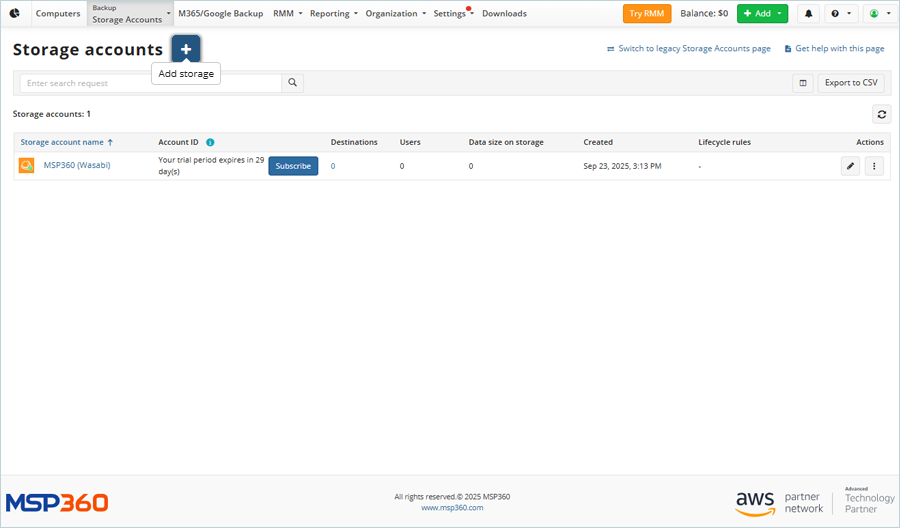Click the search magnifier icon
Viewport: 900px width, 528px height.
(x=292, y=83)
